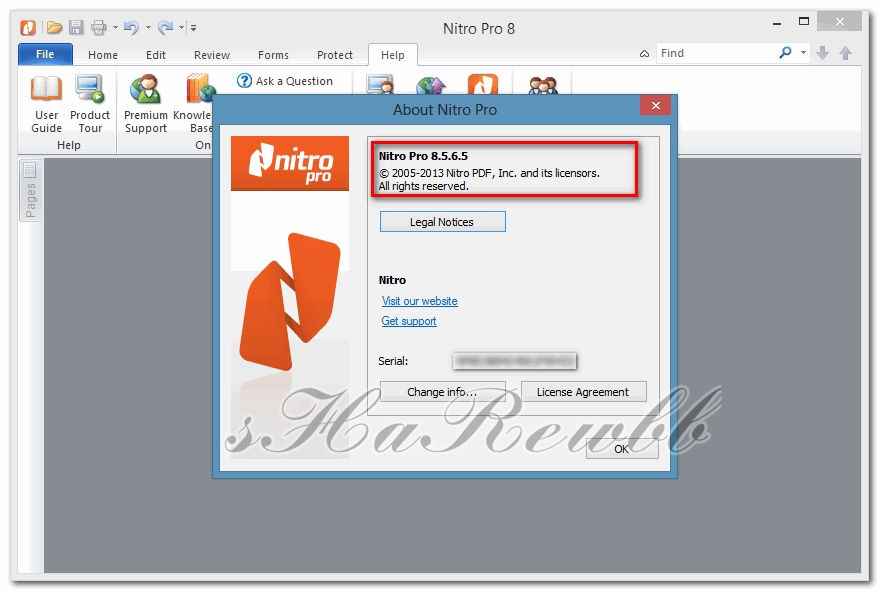Follow the Get support link
The height and width of the screenshot is (592, 880).
tap(409, 321)
